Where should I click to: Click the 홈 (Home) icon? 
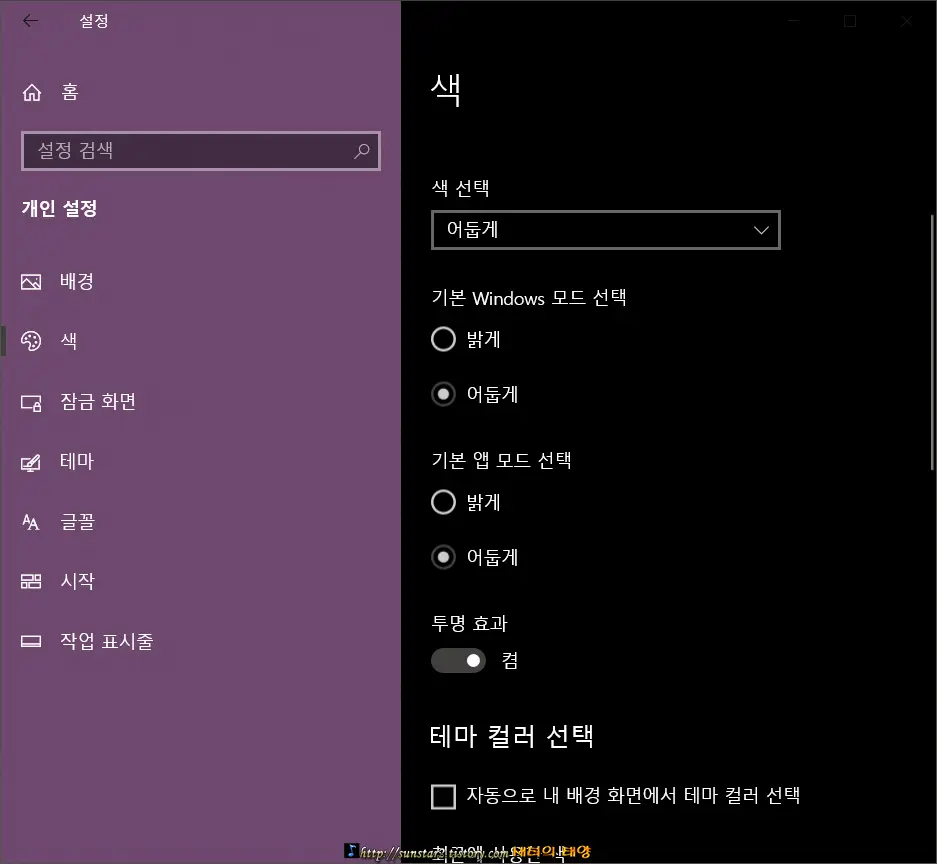(x=30, y=91)
